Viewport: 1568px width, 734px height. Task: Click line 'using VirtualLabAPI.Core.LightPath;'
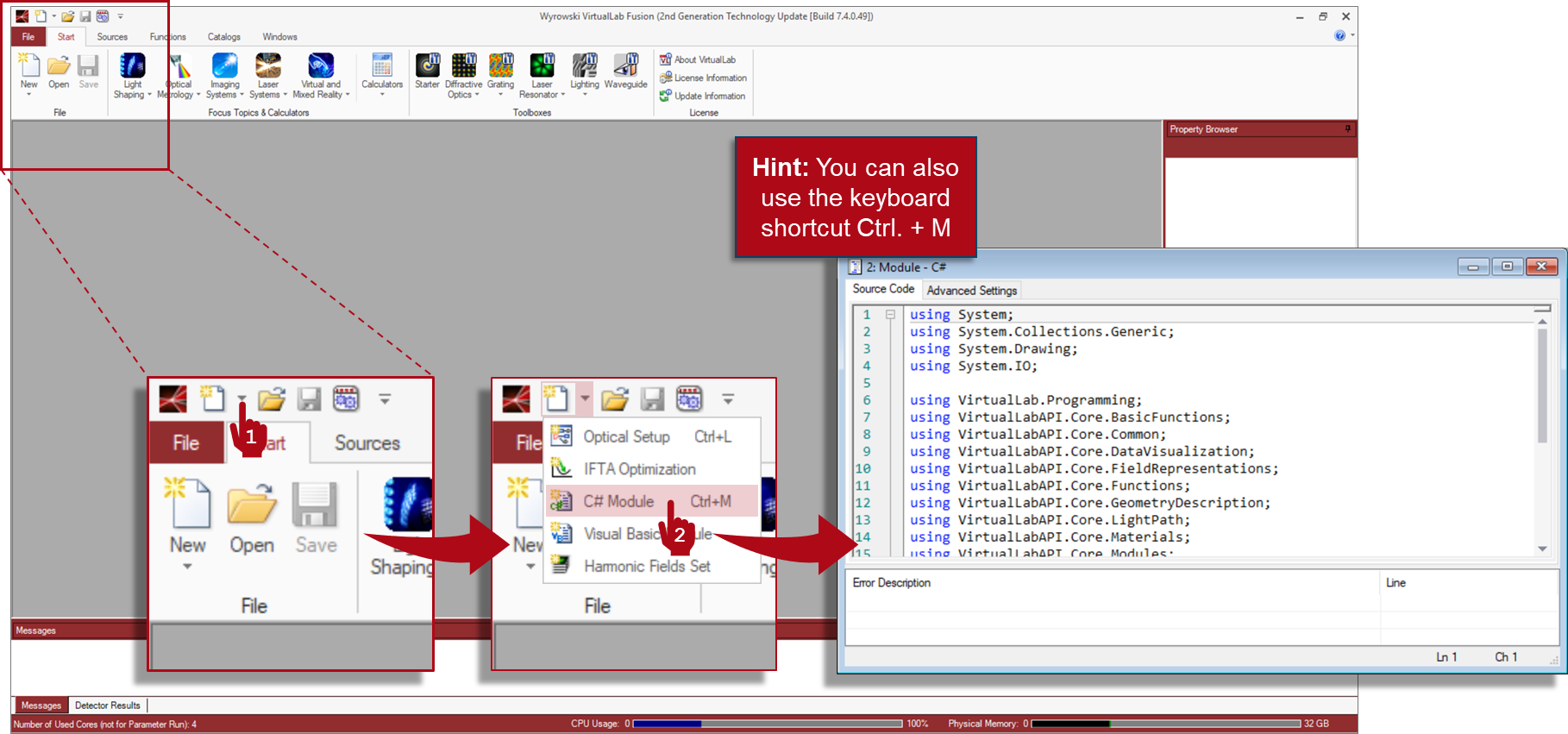coord(1050,520)
